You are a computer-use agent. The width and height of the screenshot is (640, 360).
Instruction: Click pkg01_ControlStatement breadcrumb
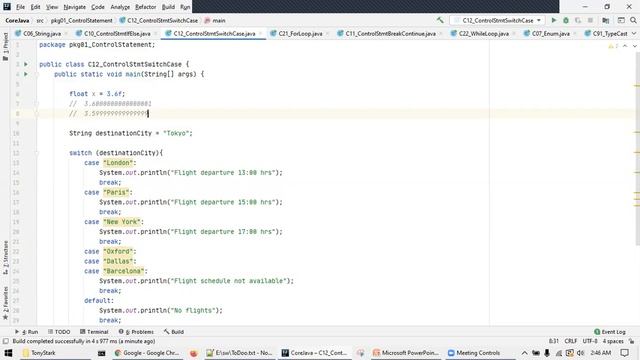81,20
